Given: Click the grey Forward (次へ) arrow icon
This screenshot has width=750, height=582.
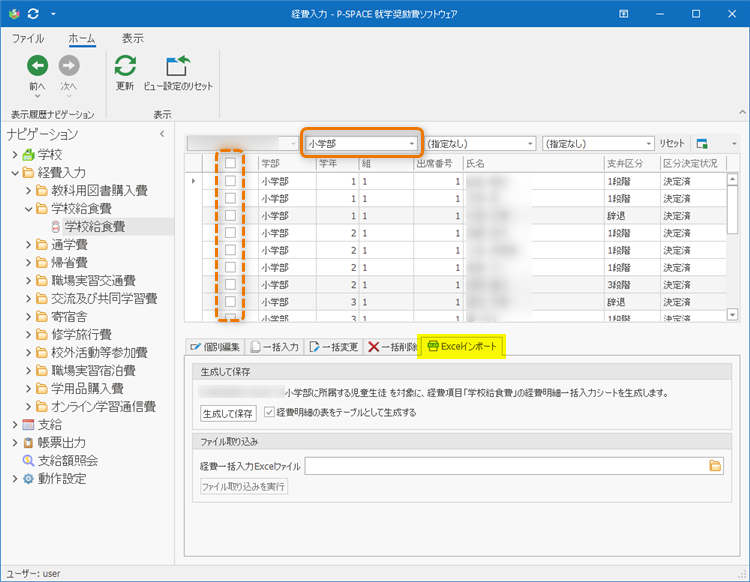Looking at the screenshot, I should point(69,66).
